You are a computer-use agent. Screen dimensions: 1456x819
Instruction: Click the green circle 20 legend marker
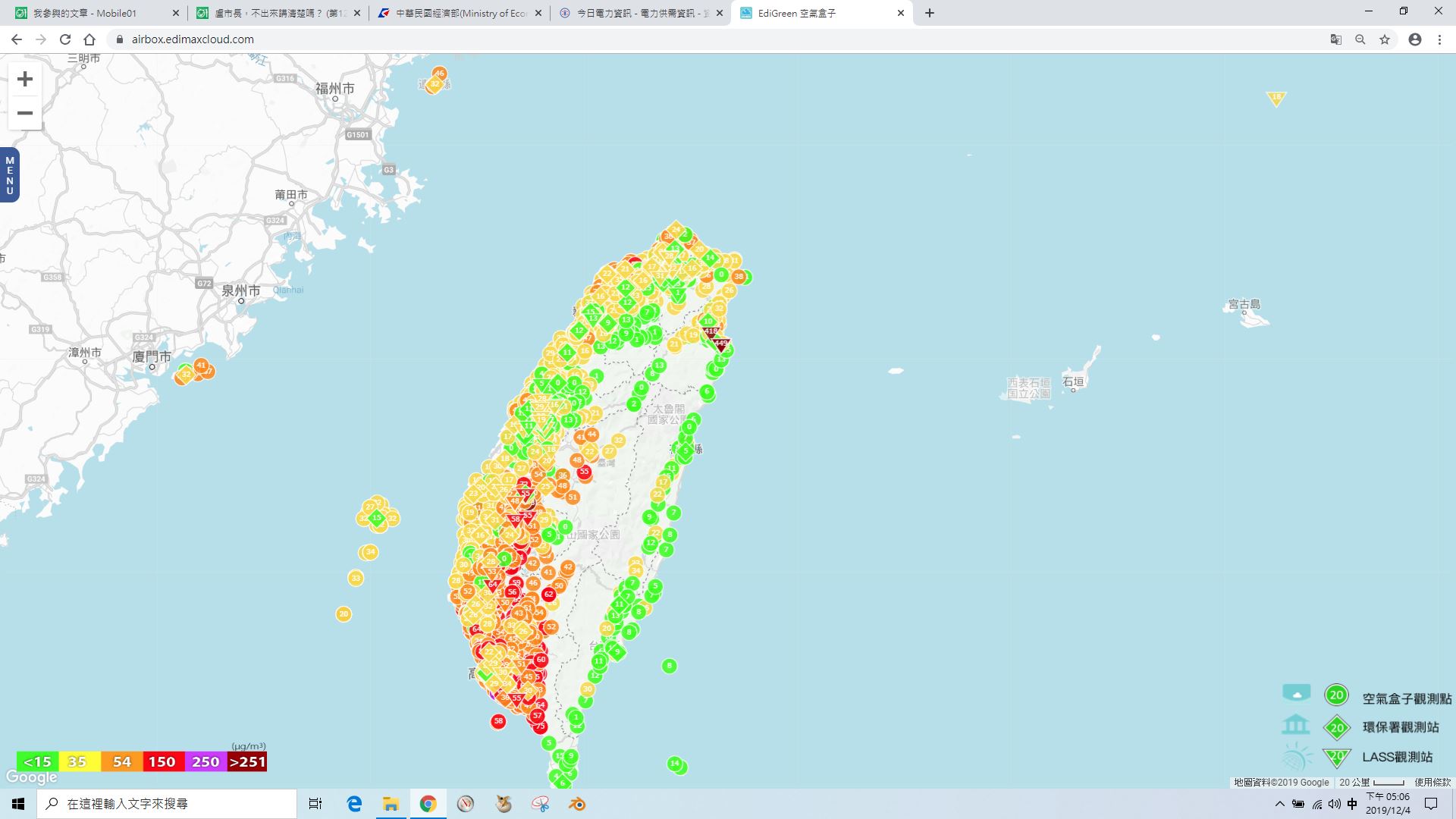(1336, 695)
